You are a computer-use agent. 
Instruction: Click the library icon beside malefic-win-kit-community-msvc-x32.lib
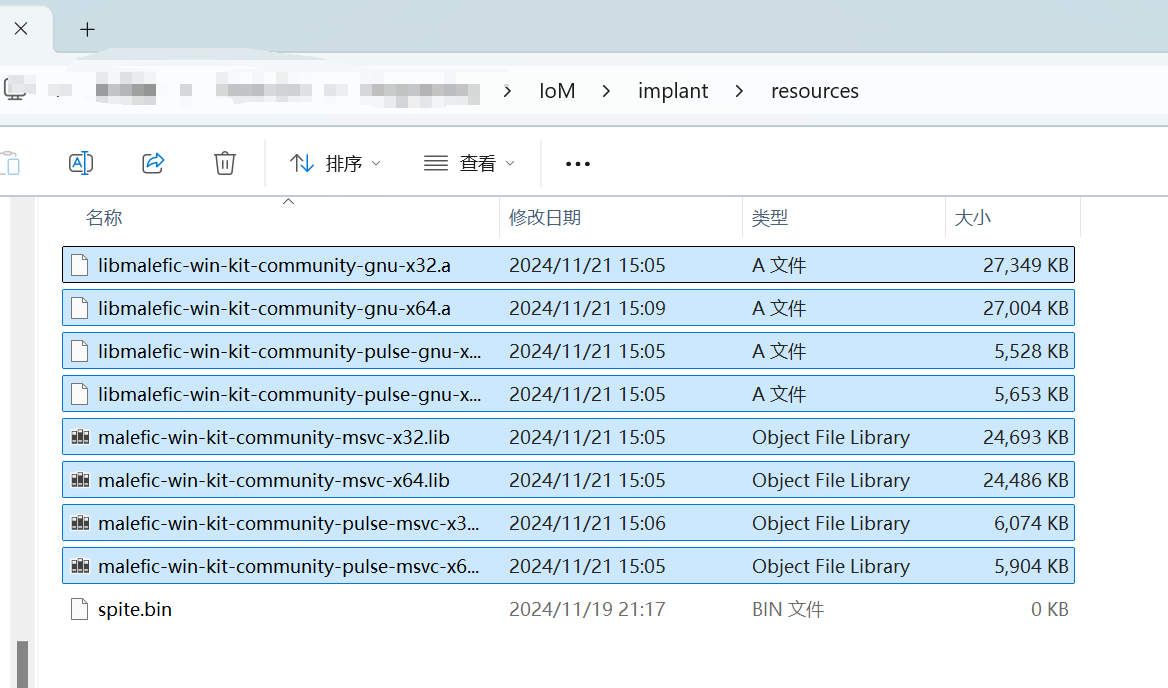[80, 436]
